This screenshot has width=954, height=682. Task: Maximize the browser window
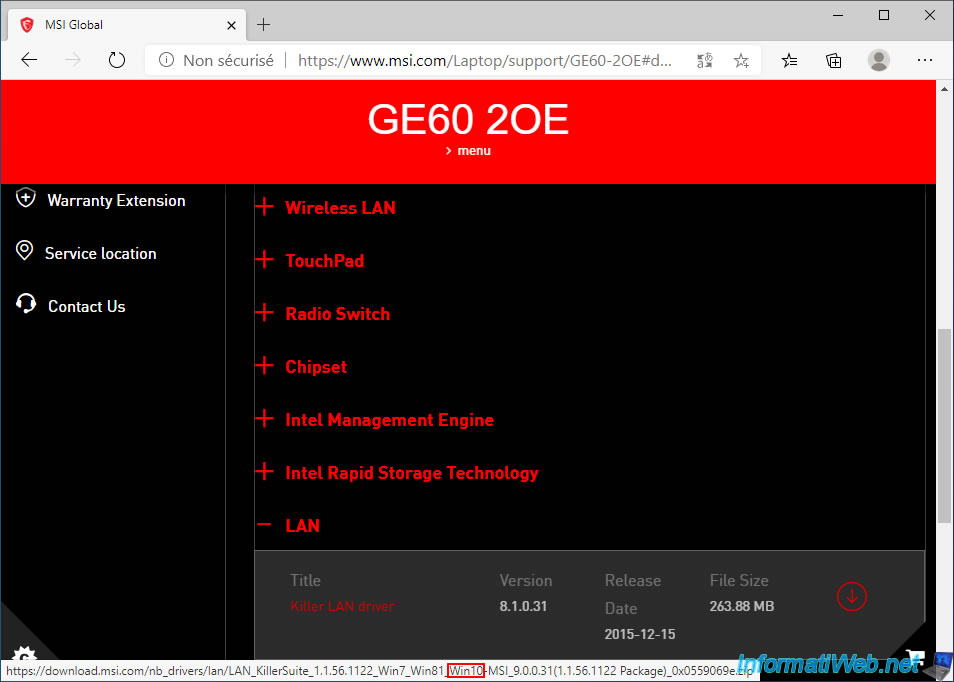click(884, 15)
